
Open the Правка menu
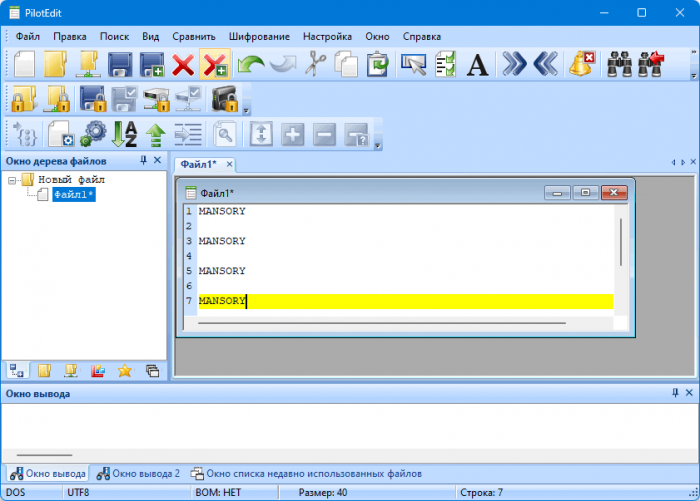pos(70,35)
